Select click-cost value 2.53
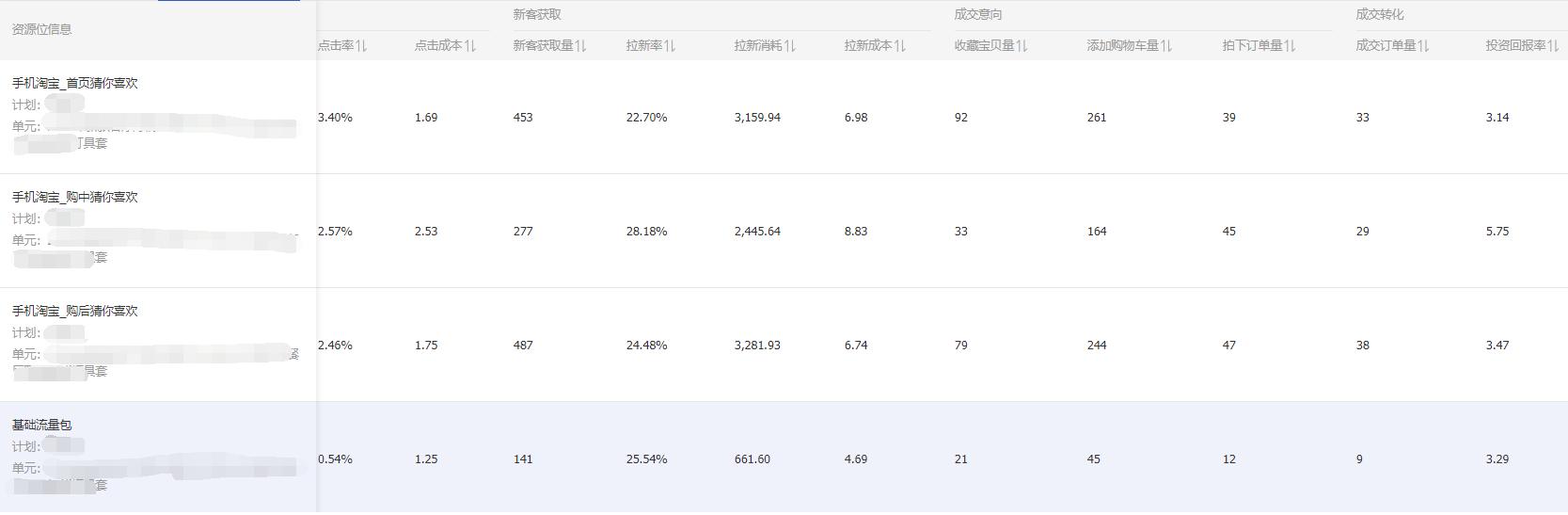 [x=426, y=232]
